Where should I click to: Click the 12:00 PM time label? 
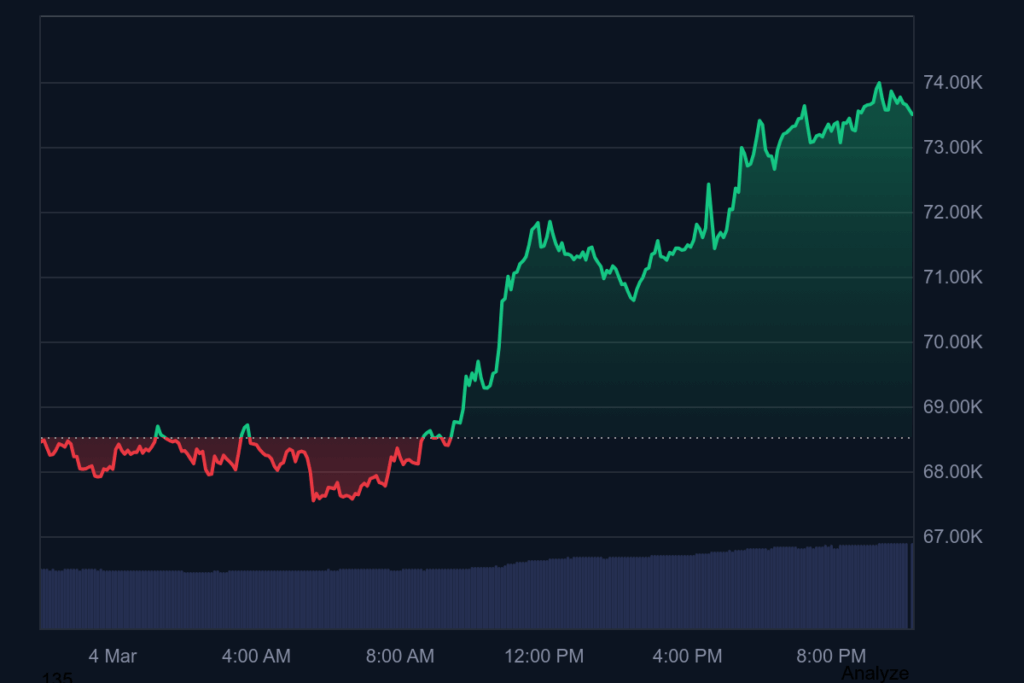(544, 656)
